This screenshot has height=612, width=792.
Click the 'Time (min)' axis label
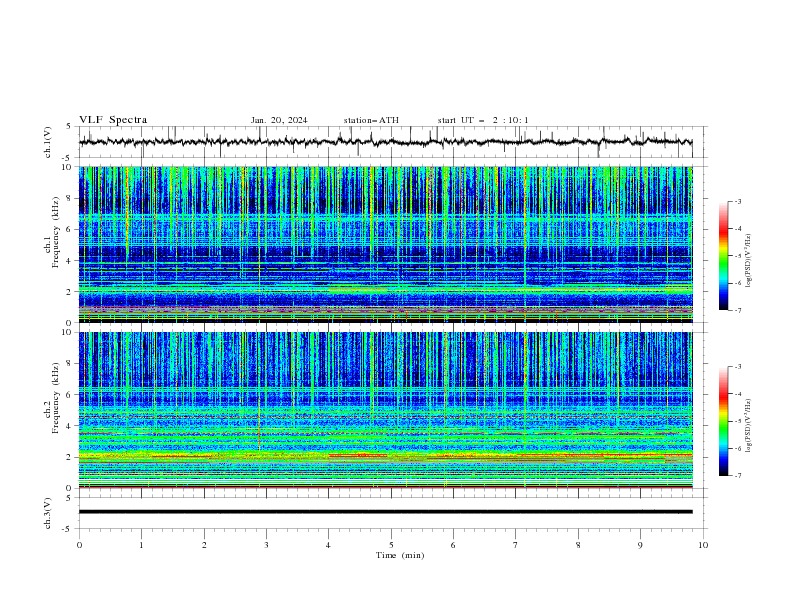(400, 555)
